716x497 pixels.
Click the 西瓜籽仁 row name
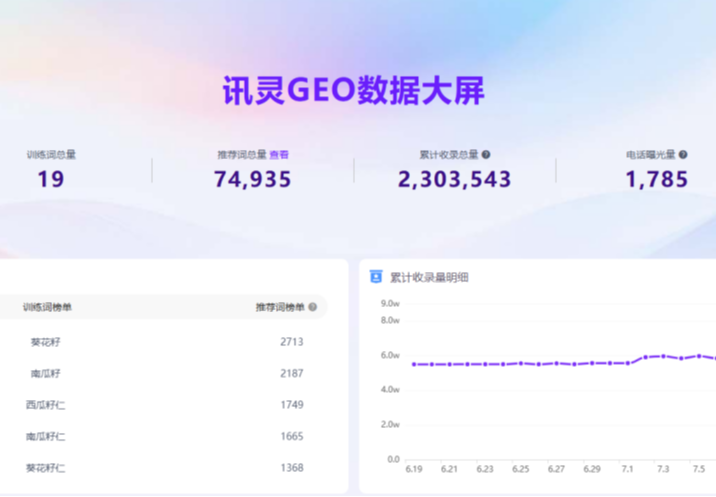point(45,405)
